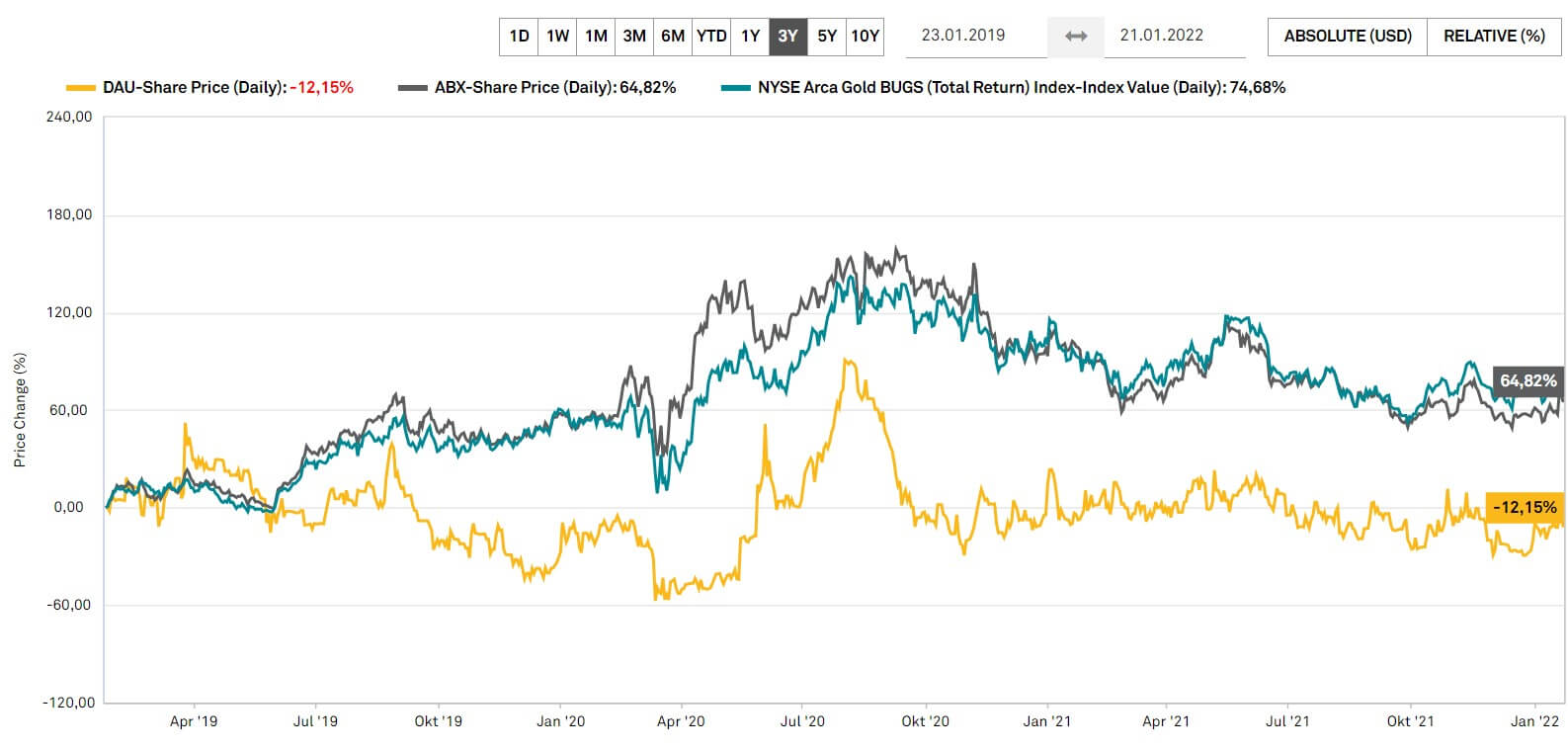Select the 1W timeframe

[x=556, y=36]
